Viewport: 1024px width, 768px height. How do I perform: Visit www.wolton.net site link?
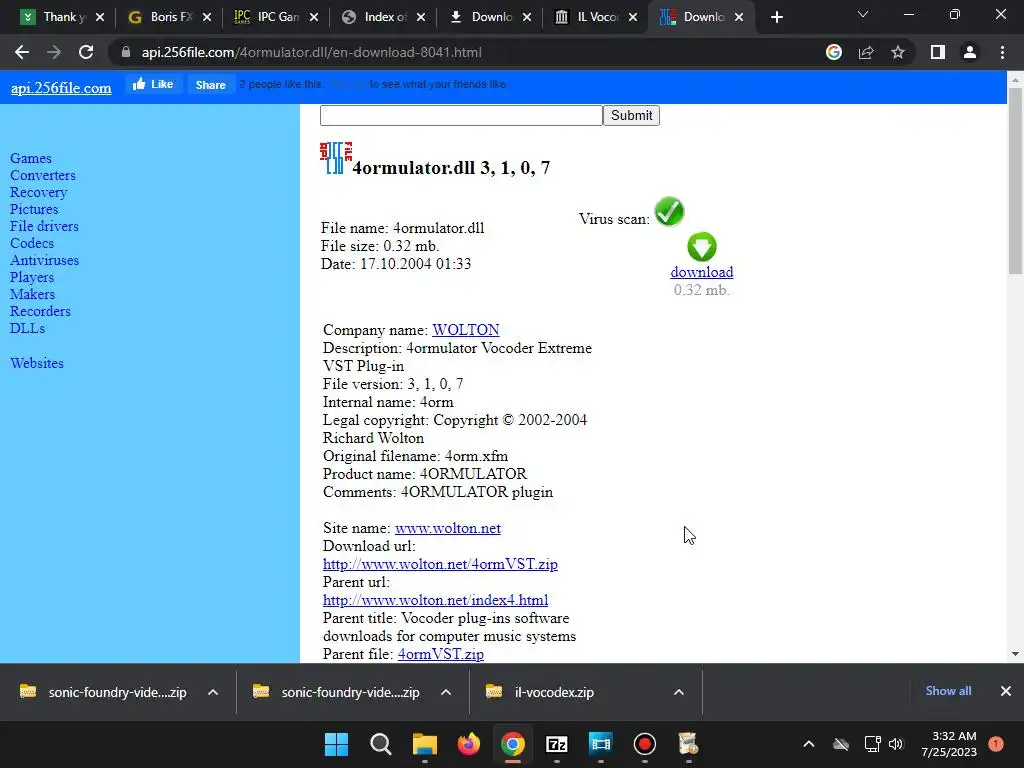447,528
